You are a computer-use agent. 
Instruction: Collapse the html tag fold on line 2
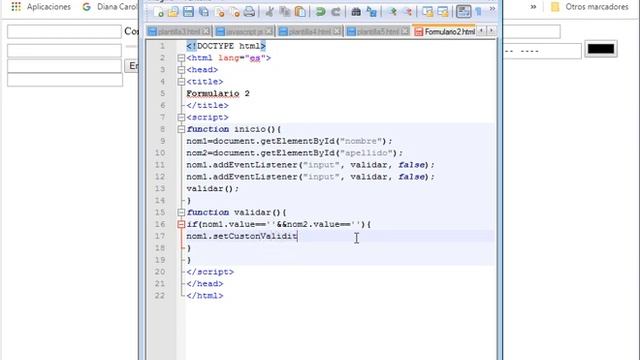181,58
